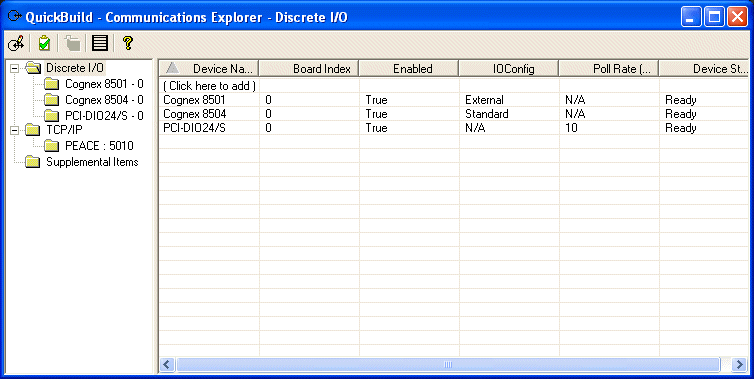This screenshot has width=754, height=379.
Task: Click the pen-and-circle icon in the toolbar
Action: tap(16, 43)
